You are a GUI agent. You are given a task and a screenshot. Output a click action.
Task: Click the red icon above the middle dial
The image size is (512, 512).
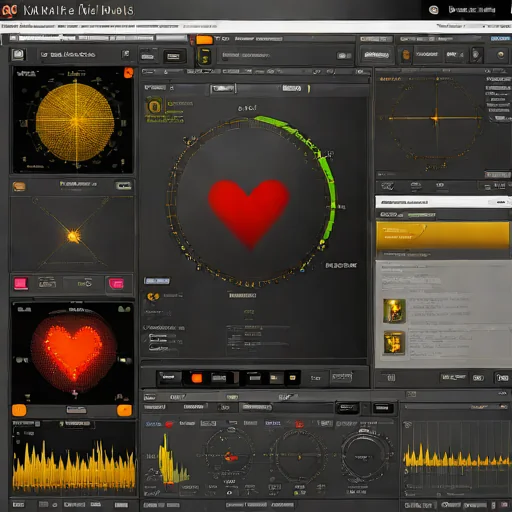[x=299, y=424]
